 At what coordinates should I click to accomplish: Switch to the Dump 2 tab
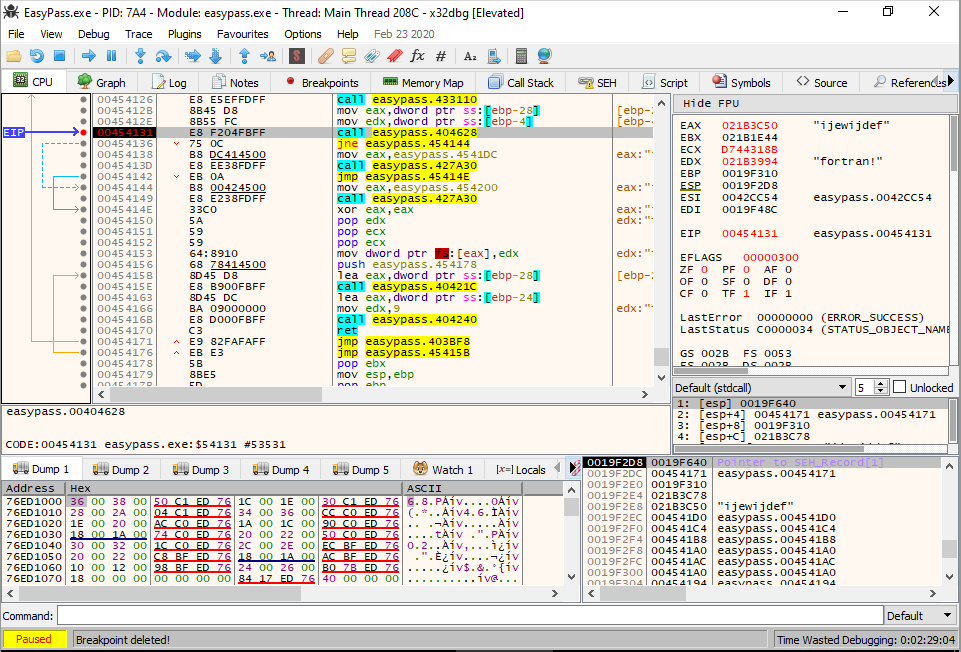[x=121, y=469]
